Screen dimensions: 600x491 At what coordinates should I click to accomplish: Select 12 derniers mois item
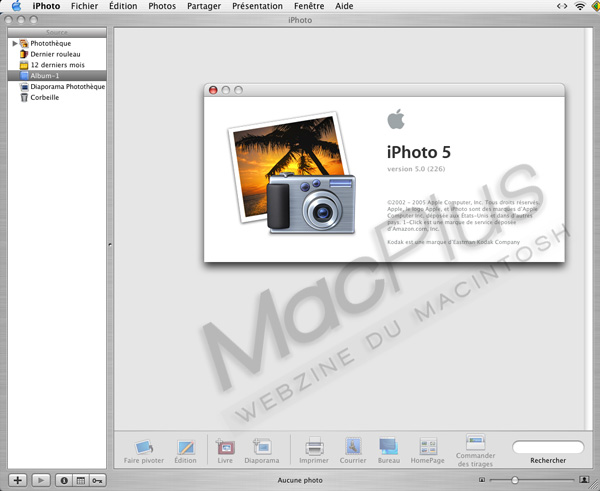57,65
